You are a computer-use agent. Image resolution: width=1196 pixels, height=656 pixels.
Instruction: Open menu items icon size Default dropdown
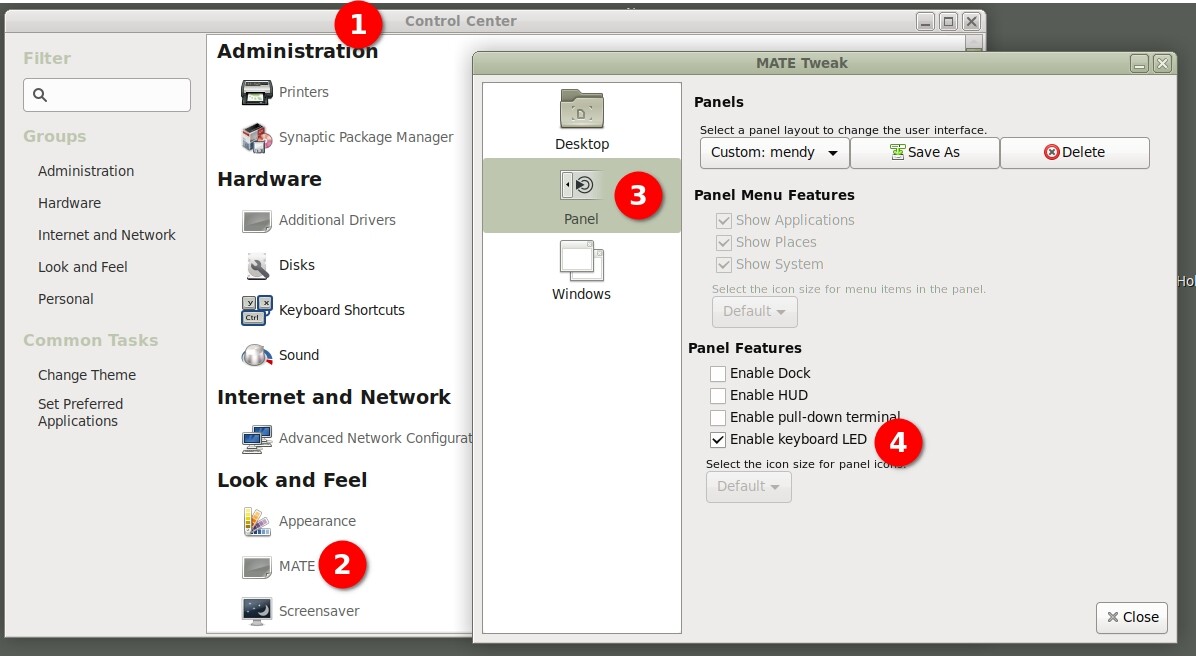[x=754, y=312]
